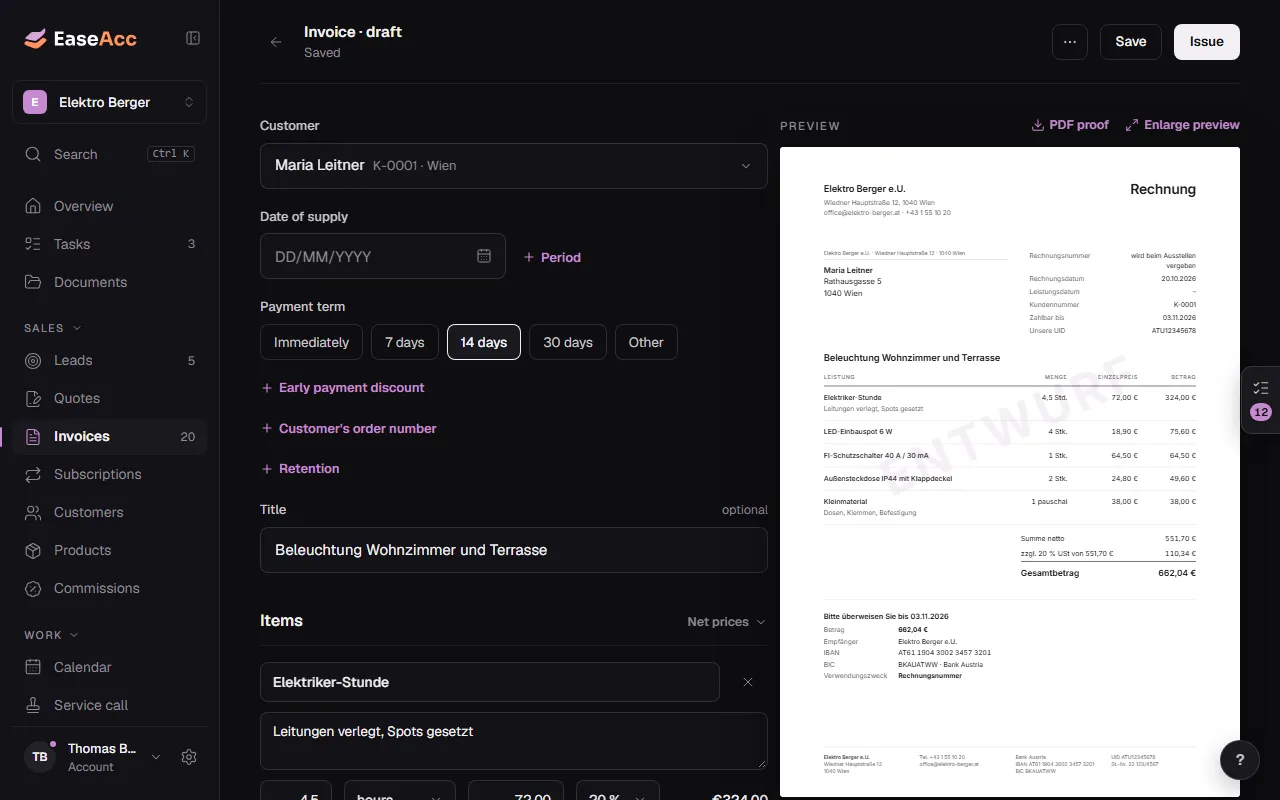
Task: Choose Other payment term
Action: pyautogui.click(x=646, y=342)
